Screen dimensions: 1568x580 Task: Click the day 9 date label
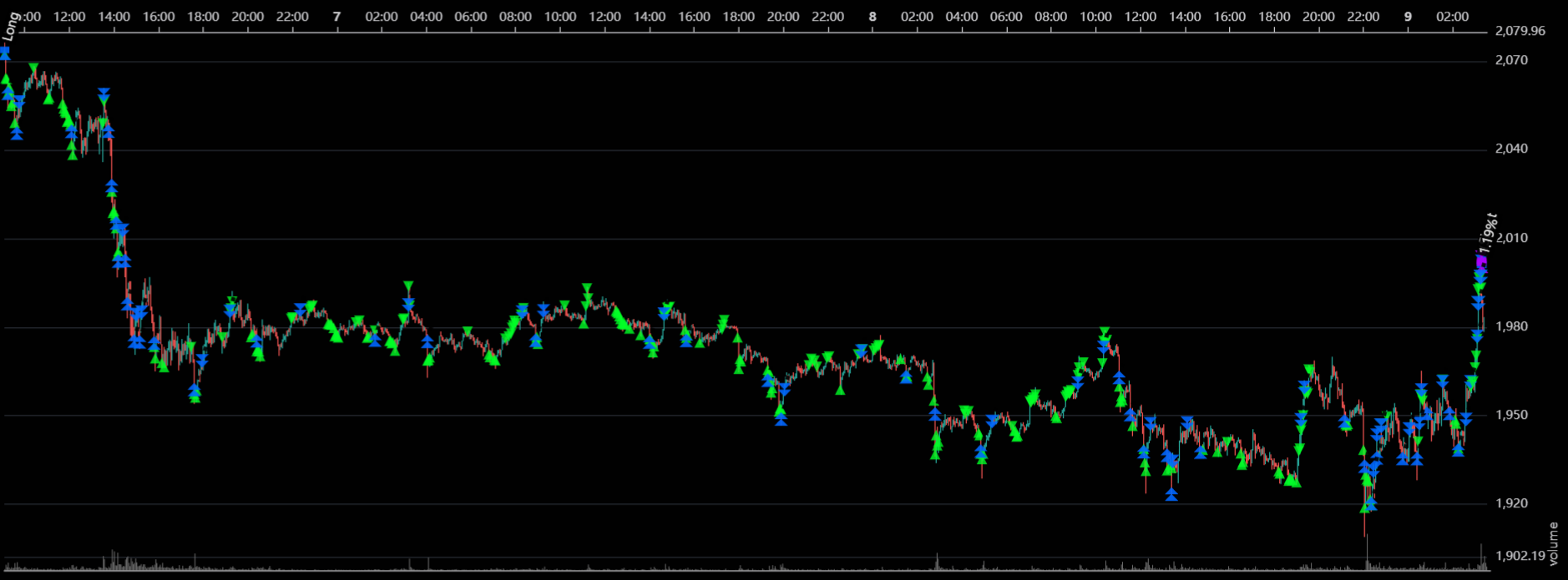pyautogui.click(x=1408, y=17)
